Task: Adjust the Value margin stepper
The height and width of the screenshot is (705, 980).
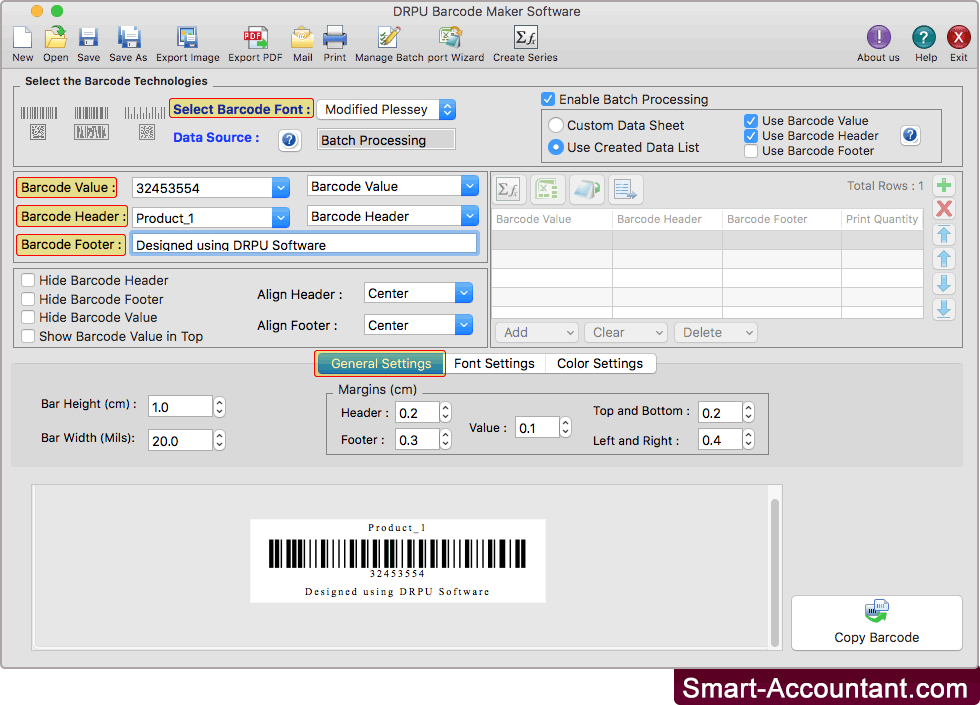Action: [565, 428]
